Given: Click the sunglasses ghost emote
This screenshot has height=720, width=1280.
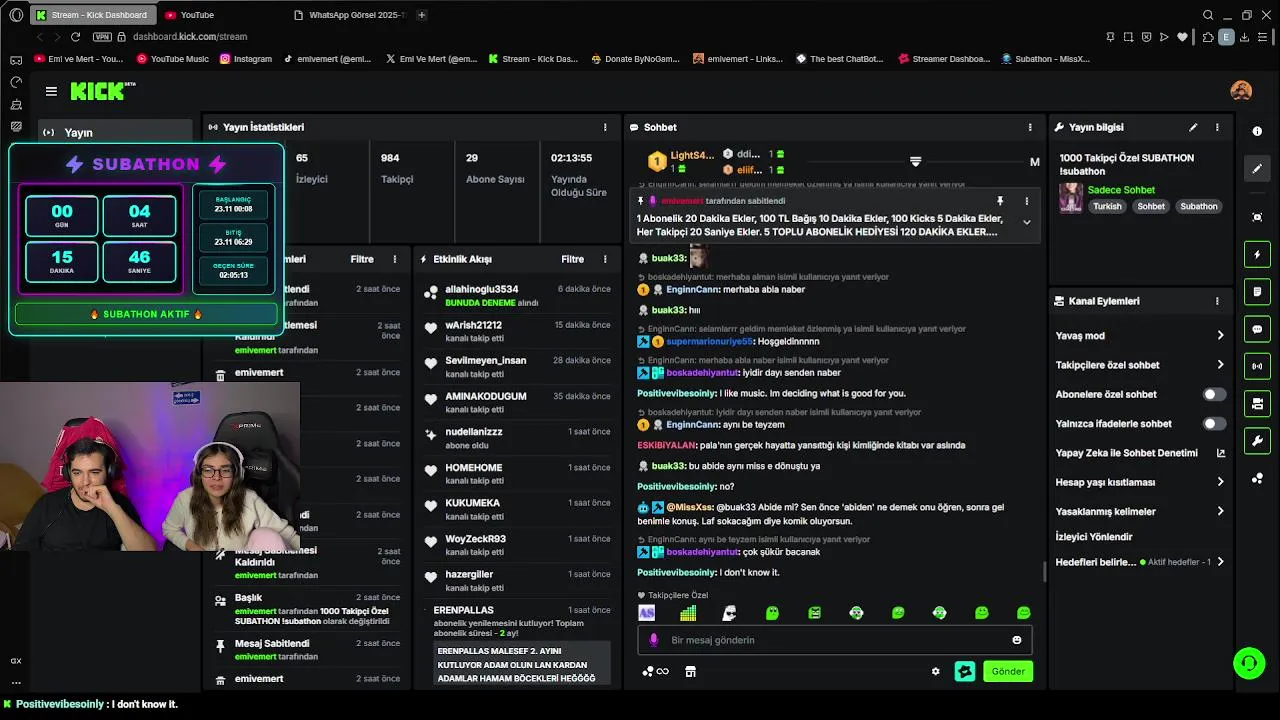Looking at the screenshot, I should 730,613.
